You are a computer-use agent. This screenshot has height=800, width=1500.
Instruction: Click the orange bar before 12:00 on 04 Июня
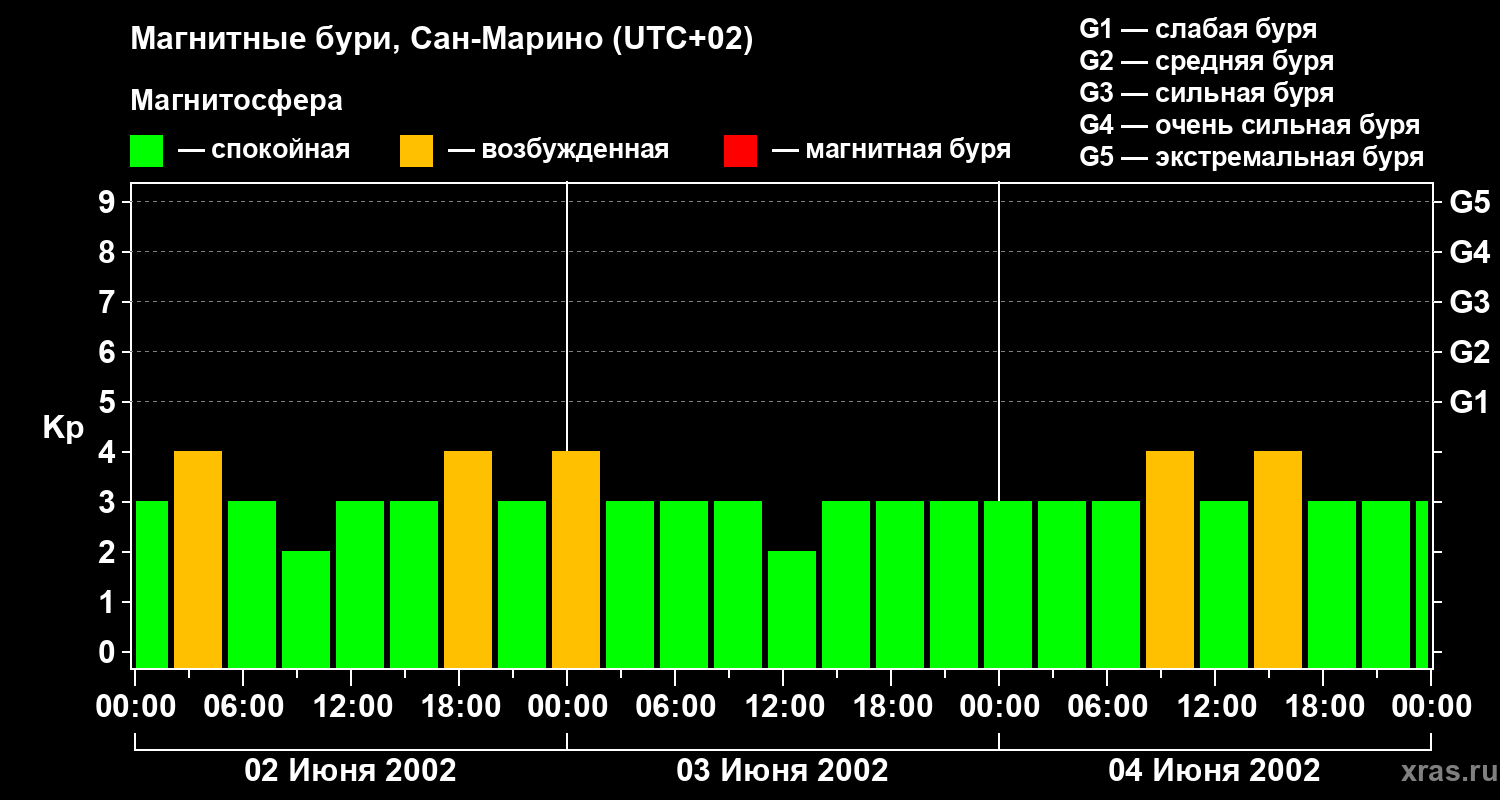pos(1170,559)
